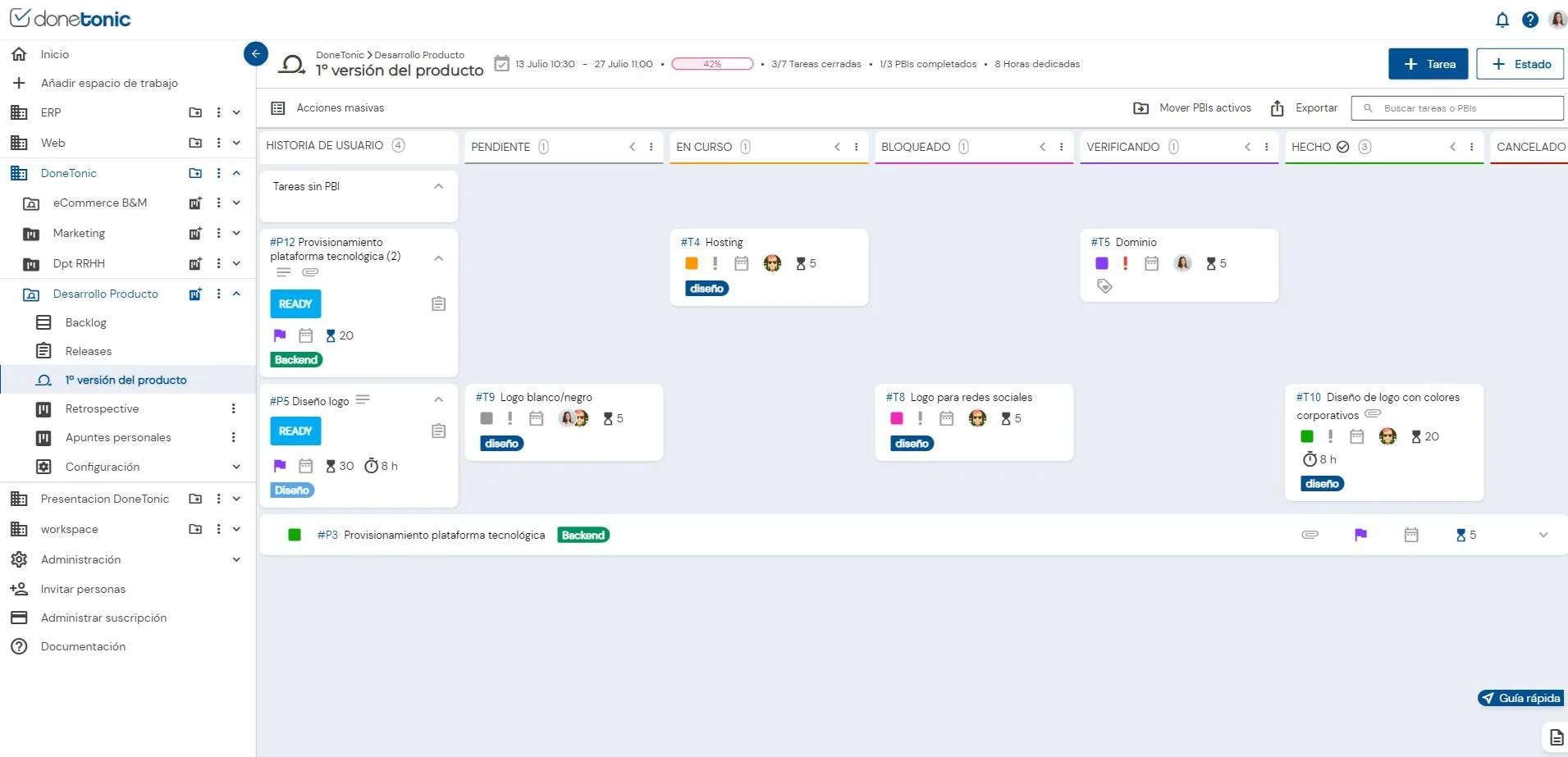Screen dimensions: 1568x757
Task: Open the Guía rápida button
Action: tap(1521, 698)
